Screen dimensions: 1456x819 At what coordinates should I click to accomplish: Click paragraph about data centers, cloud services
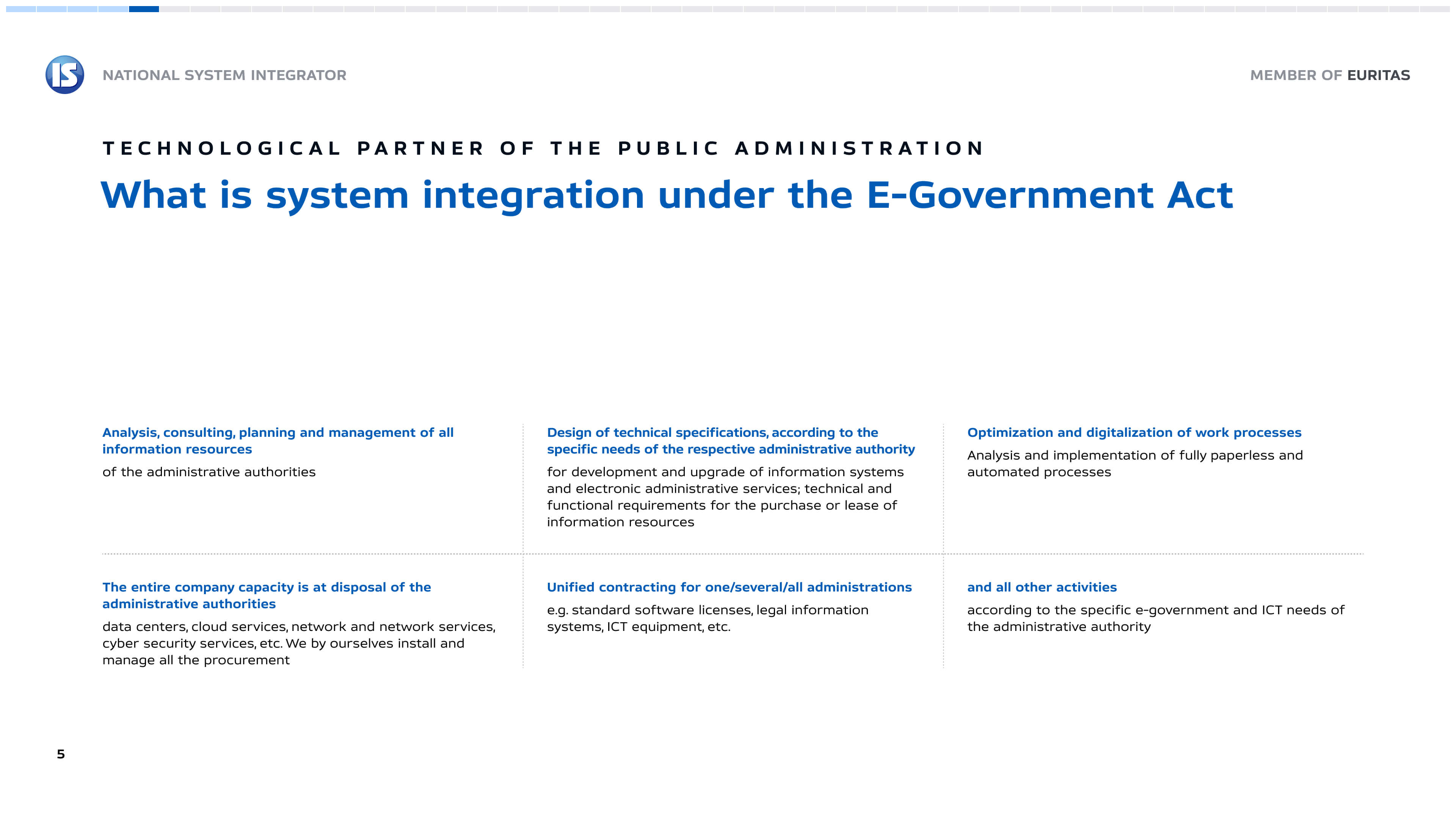point(298,643)
